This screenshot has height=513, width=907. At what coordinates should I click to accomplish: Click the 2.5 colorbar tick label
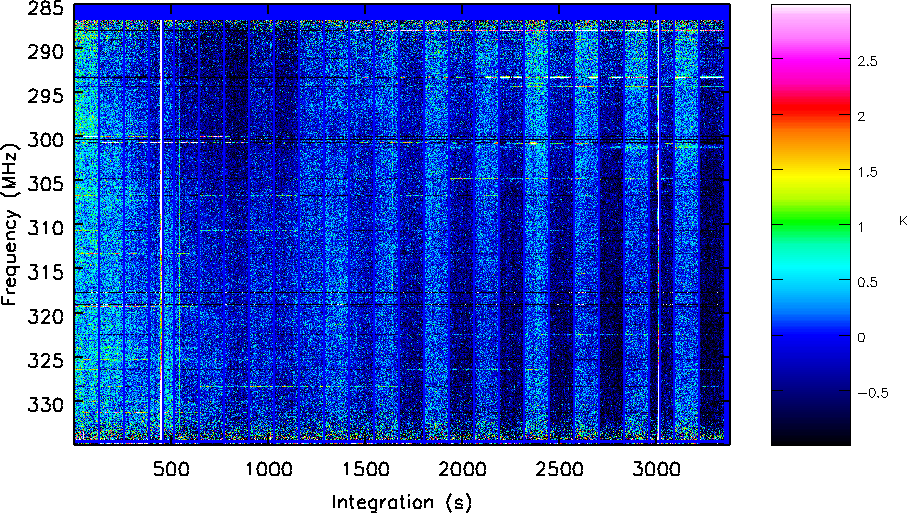coord(867,61)
